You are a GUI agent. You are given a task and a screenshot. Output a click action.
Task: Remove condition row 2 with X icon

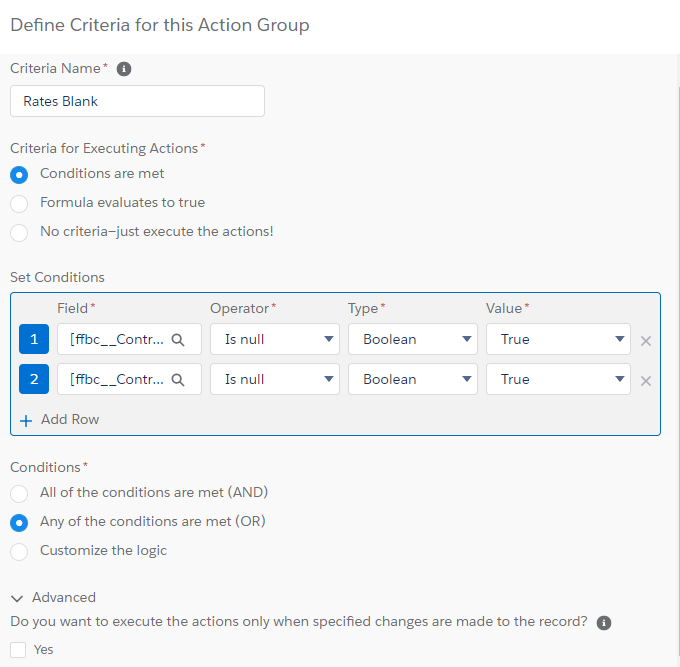(646, 380)
